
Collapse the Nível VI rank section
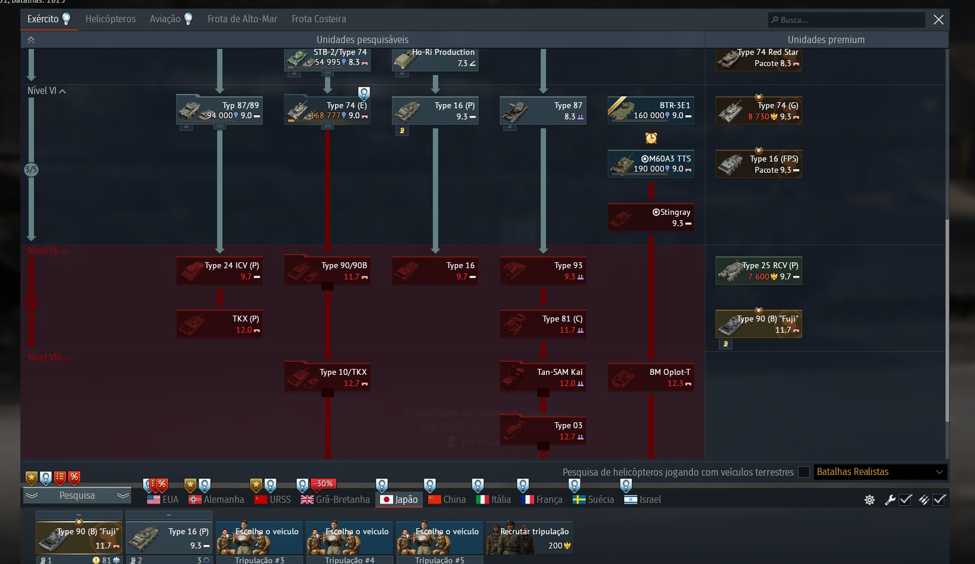47,91
